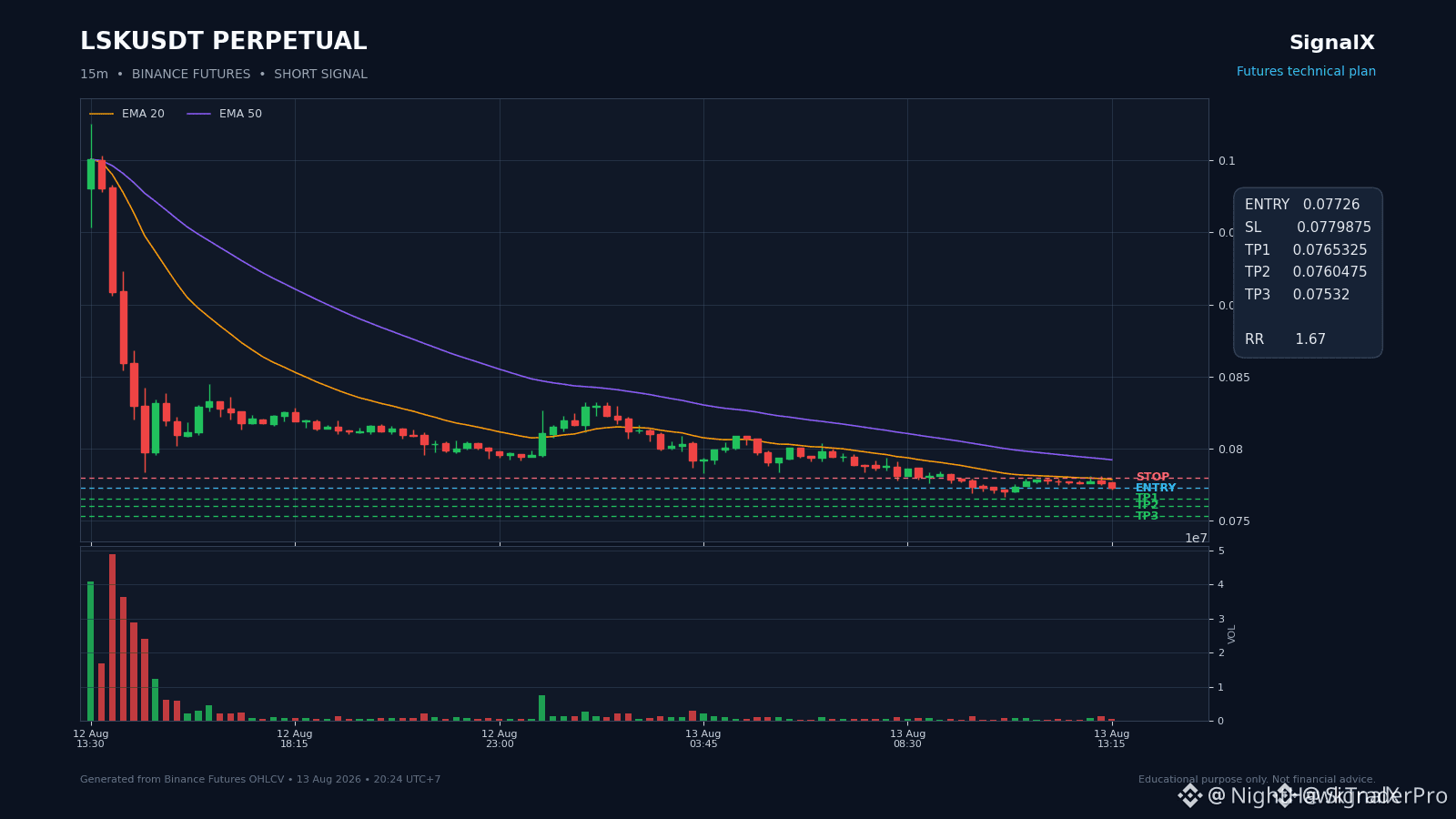
Task: Click the SignalX brand name
Action: coord(1332,43)
